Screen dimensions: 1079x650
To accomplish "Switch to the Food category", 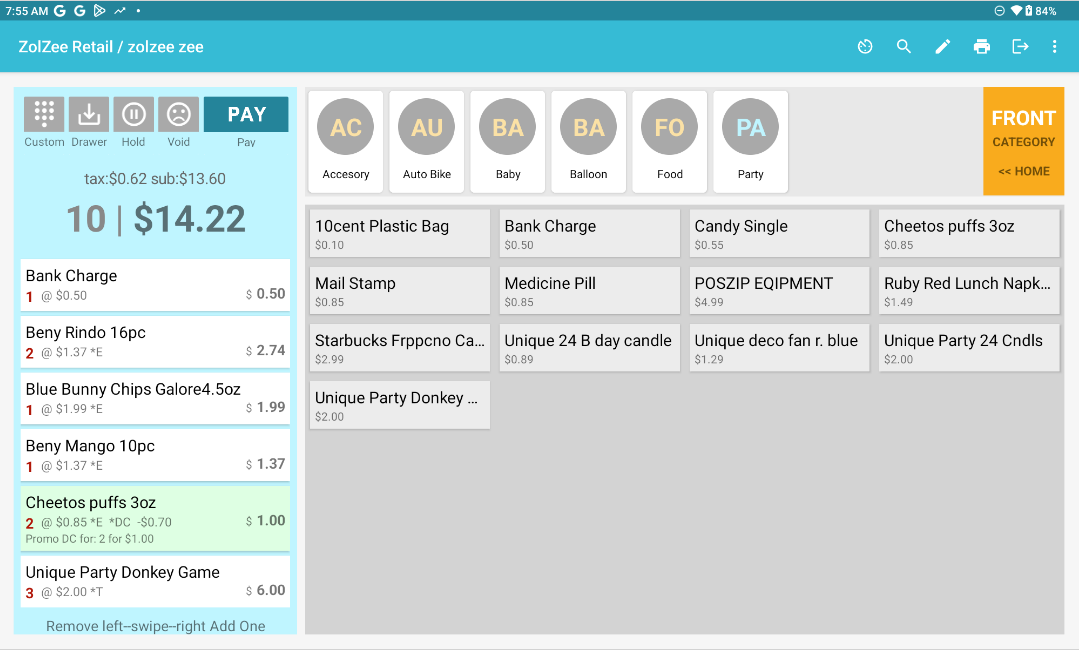I will pos(670,141).
